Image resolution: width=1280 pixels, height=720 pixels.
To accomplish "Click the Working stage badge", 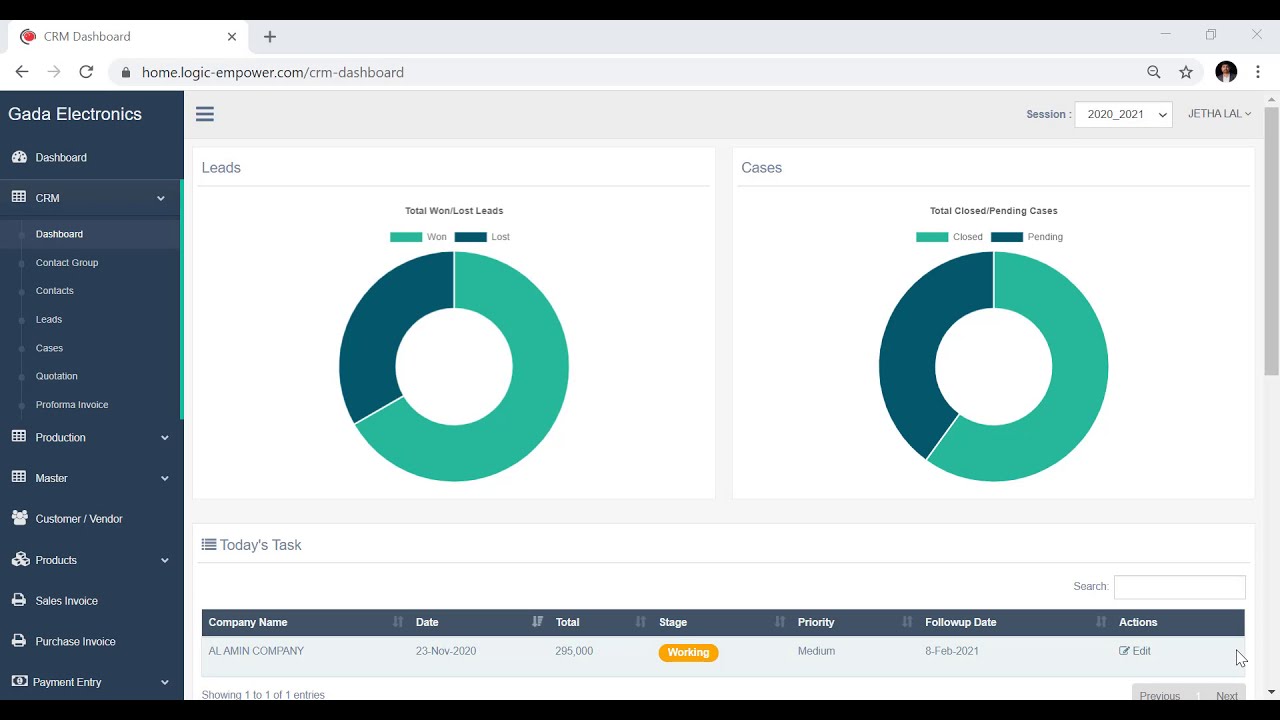I will (688, 652).
